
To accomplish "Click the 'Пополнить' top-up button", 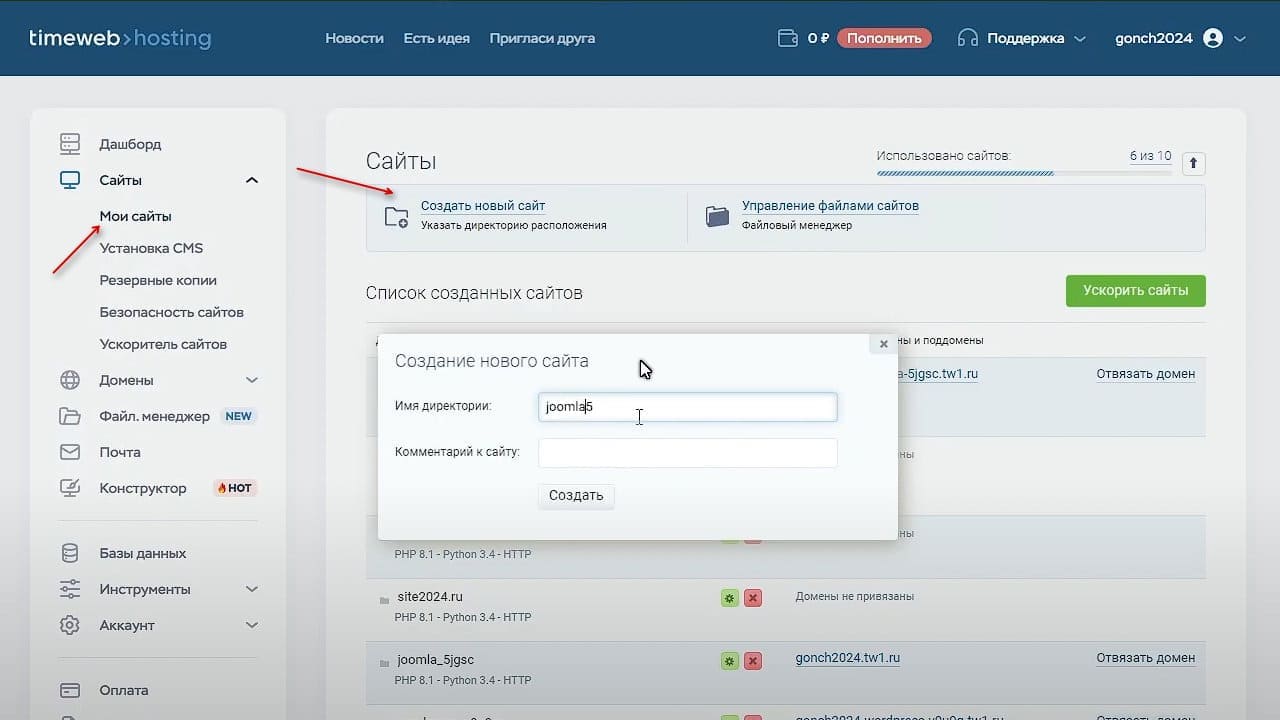I will click(884, 38).
